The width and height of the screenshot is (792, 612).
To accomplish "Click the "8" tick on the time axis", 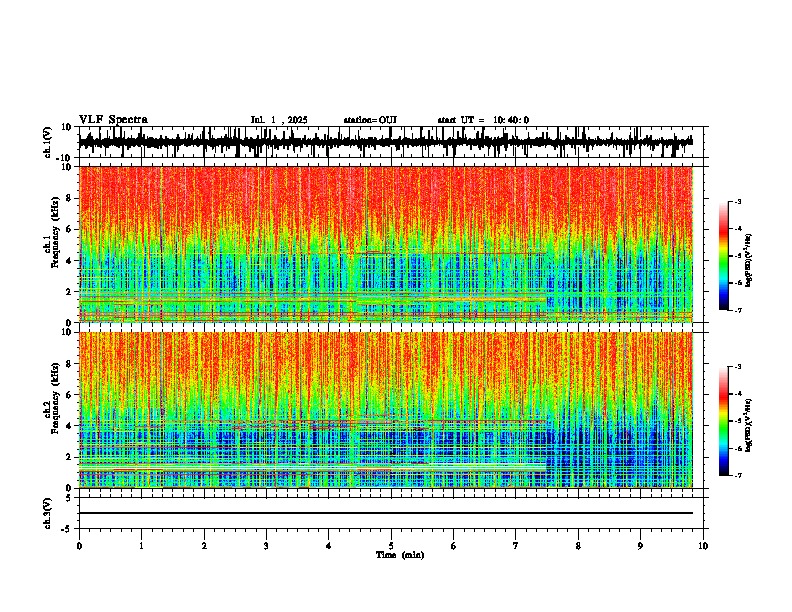I will 578,546.
